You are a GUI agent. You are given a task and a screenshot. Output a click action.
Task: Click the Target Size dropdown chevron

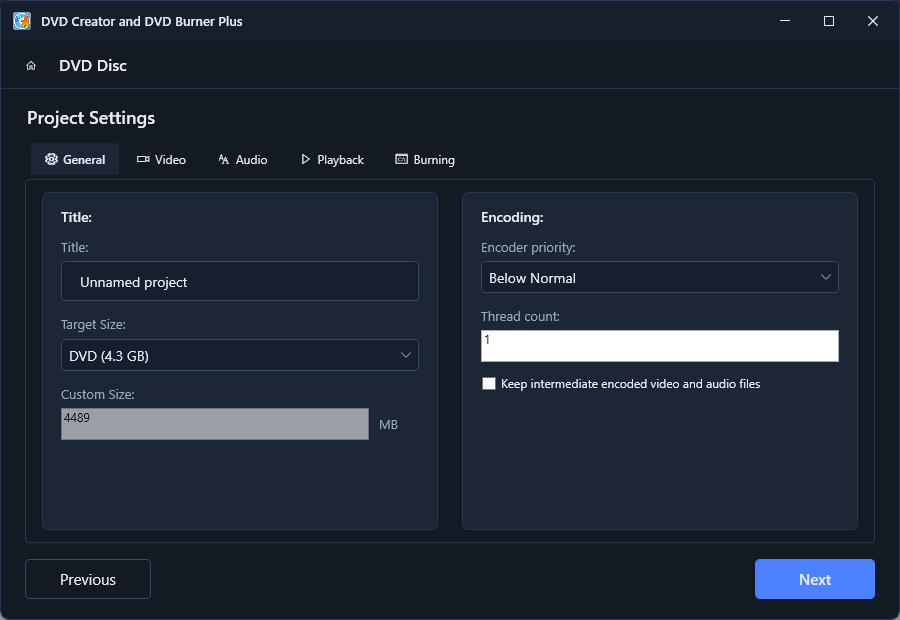pos(405,355)
